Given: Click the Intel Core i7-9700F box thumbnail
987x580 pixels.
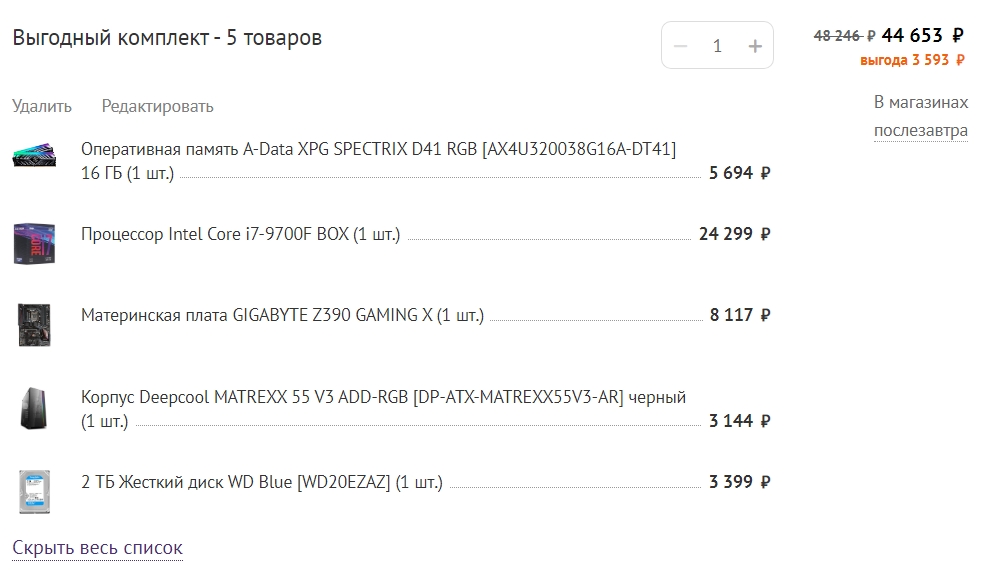Looking at the screenshot, I should (x=32, y=243).
